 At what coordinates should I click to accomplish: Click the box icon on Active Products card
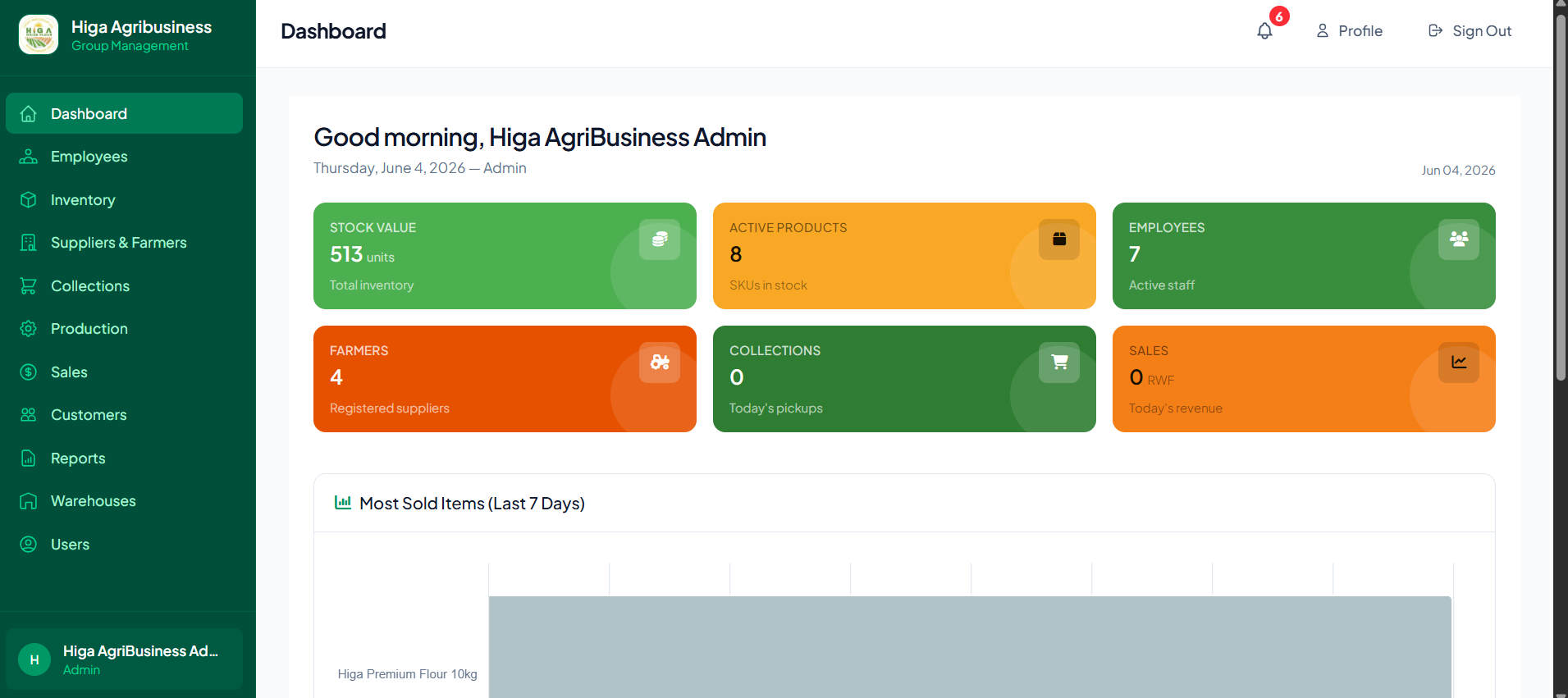click(x=1059, y=240)
